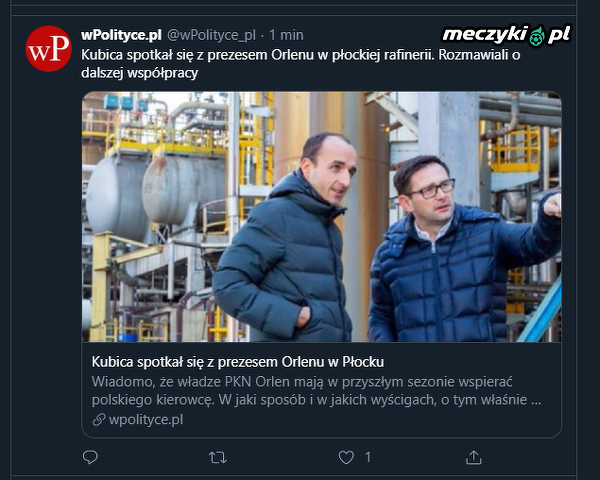Like the tweet with the heart icon
The image size is (600, 480).
click(x=346, y=457)
